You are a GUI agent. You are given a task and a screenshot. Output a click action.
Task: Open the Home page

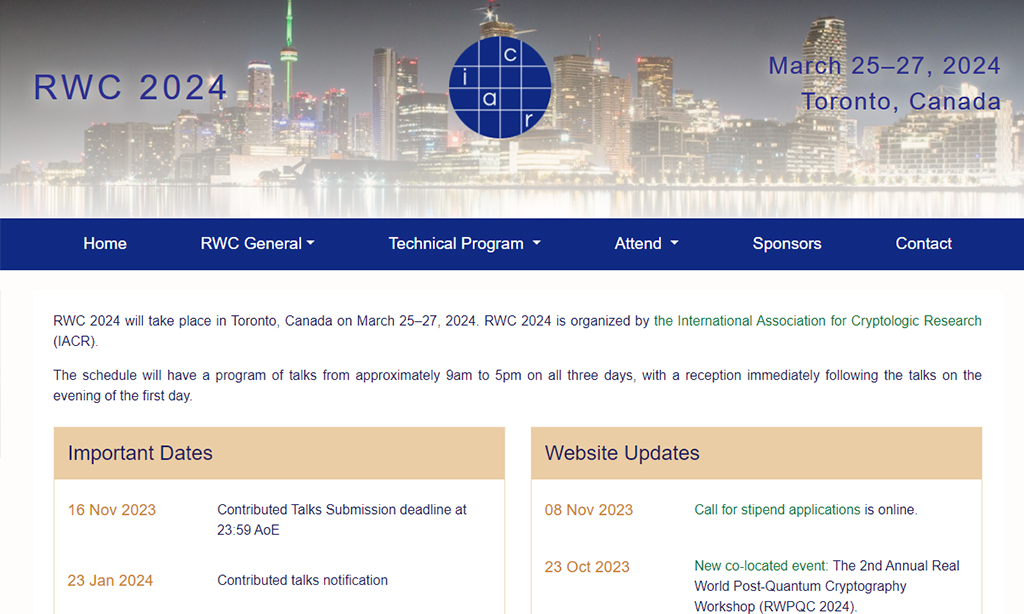pos(104,244)
